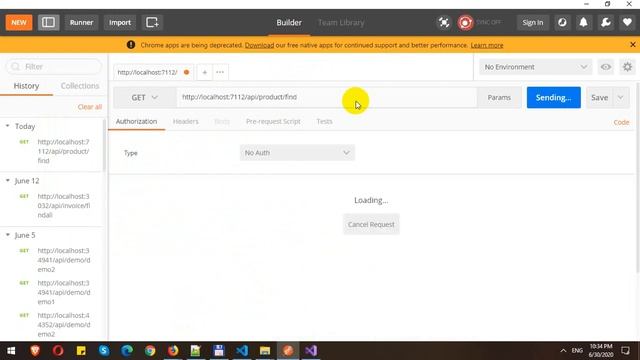Collapse the June 5 history group
640x360 pixels.
(8, 235)
